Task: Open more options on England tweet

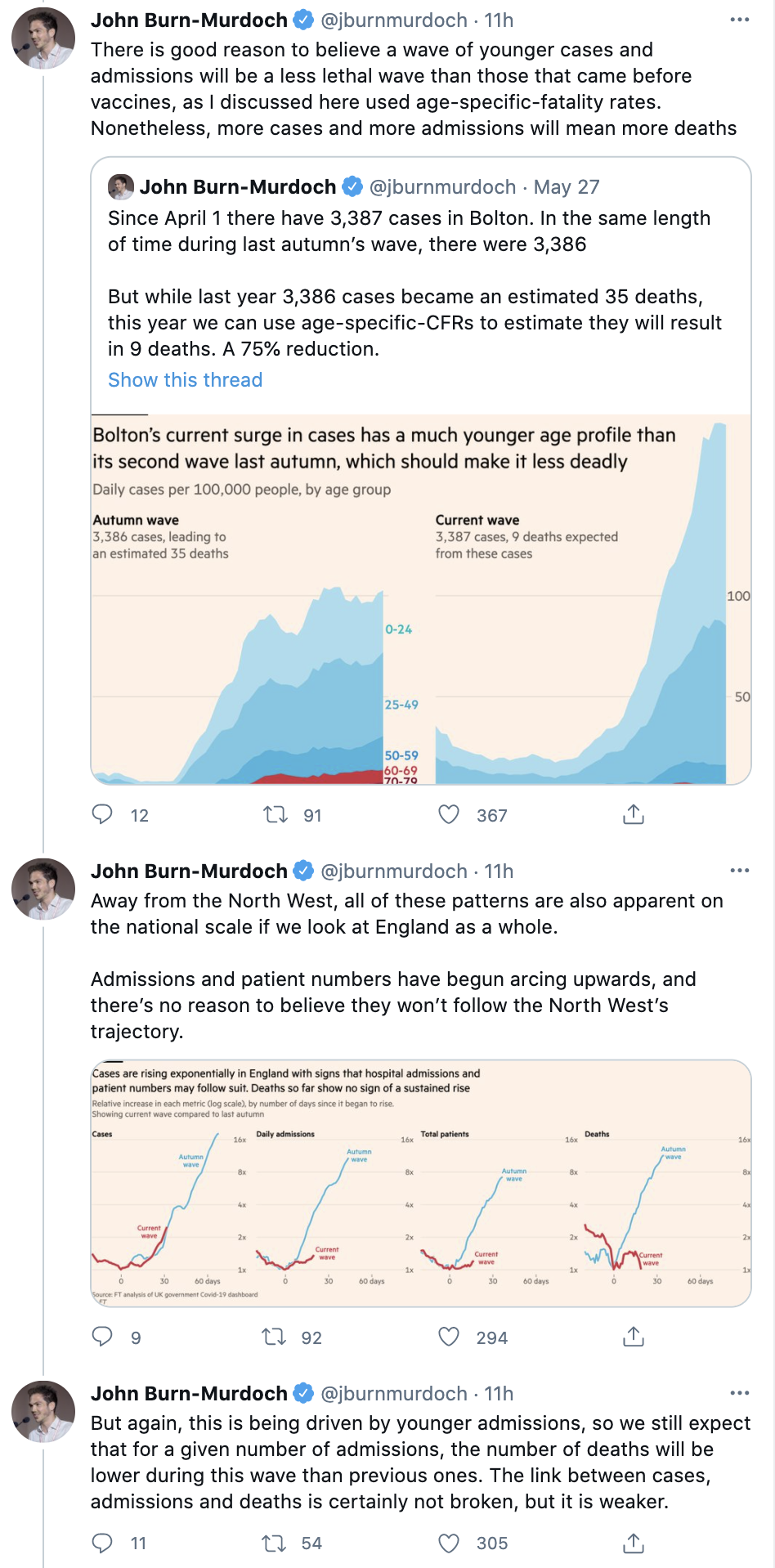Action: [739, 871]
